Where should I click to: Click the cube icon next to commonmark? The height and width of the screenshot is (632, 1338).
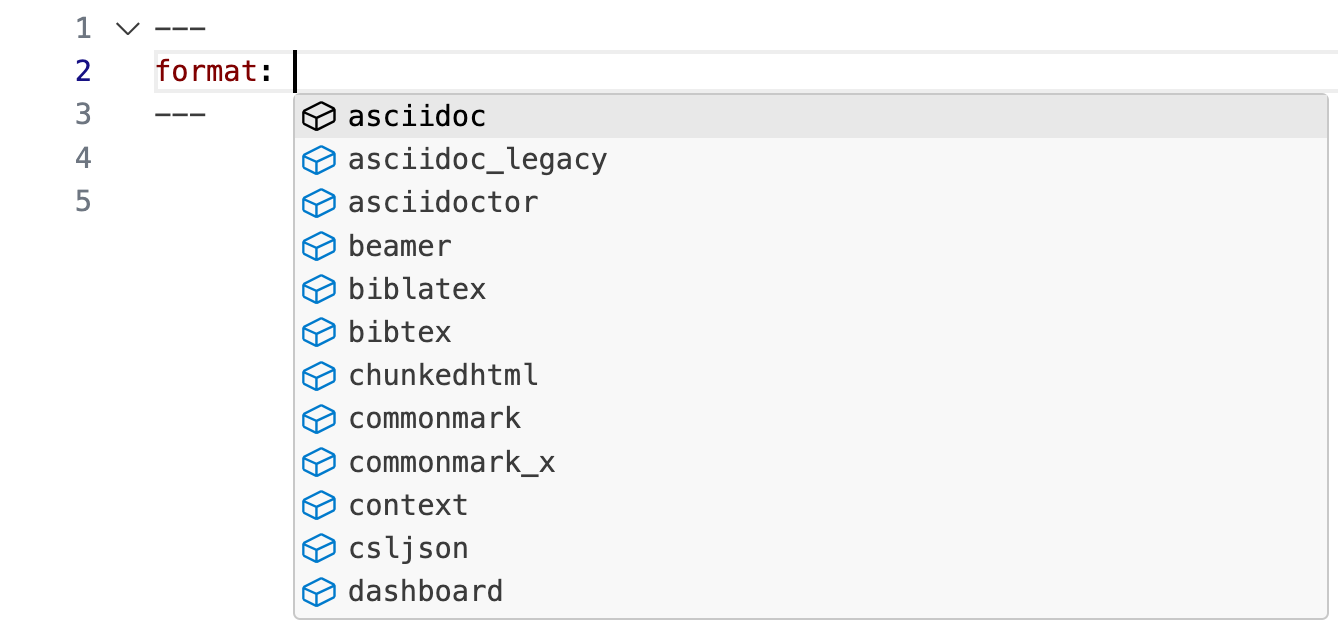[x=318, y=418]
